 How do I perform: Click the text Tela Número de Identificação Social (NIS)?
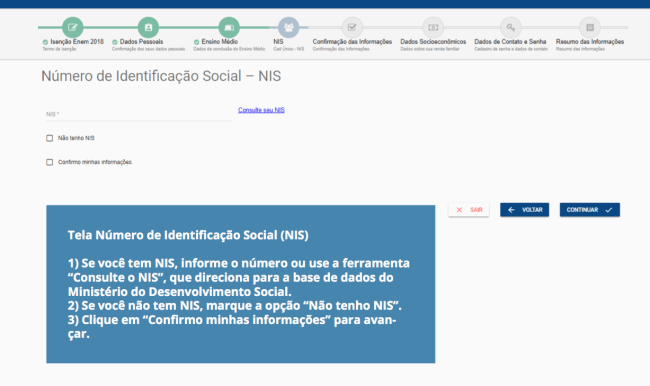188,235
